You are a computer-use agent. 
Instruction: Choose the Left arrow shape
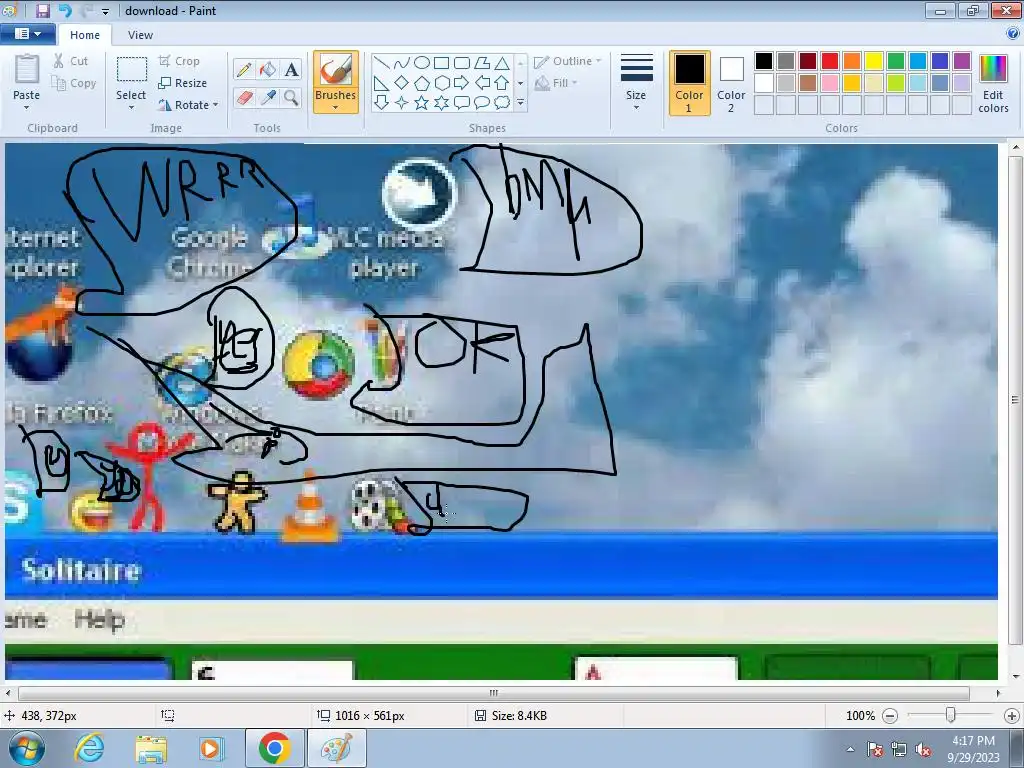(482, 83)
